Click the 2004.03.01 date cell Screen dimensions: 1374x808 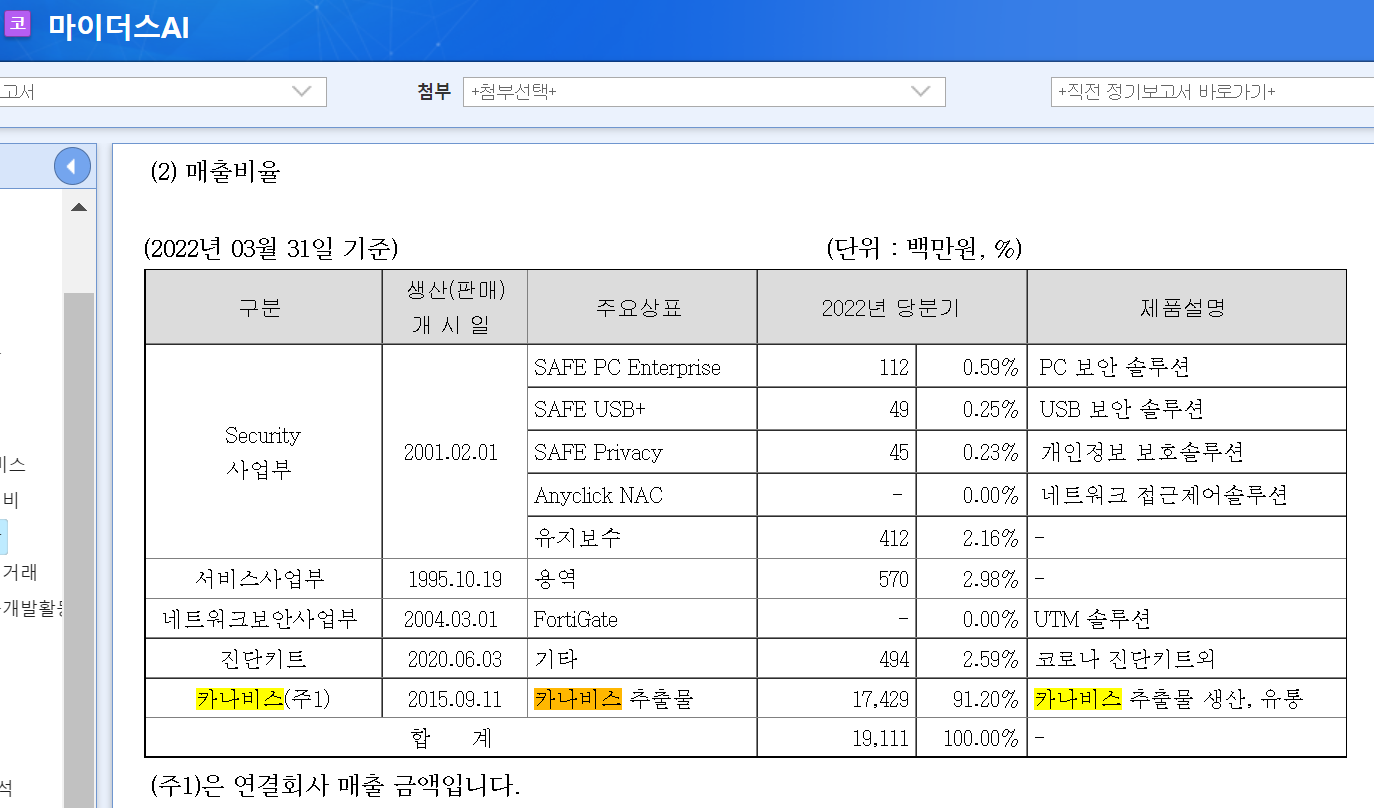click(455, 619)
